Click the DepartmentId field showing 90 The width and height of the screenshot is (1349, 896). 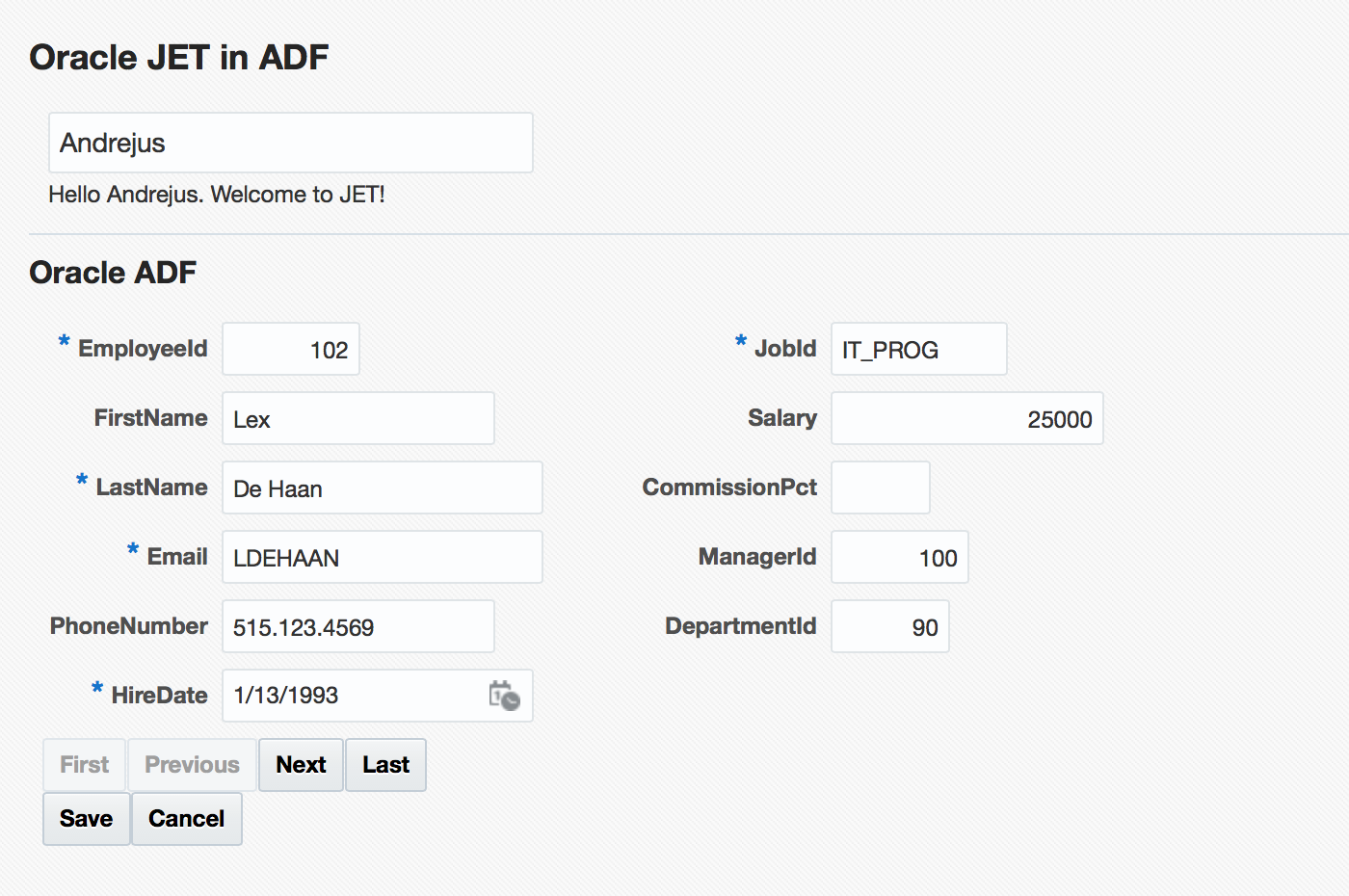[889, 626]
